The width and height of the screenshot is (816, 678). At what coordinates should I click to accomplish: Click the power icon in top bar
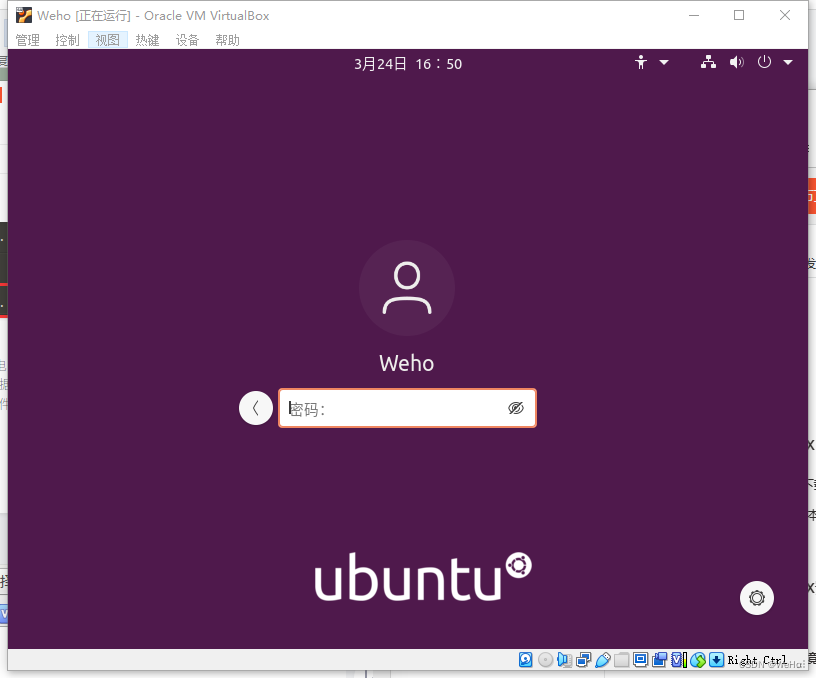coord(764,62)
